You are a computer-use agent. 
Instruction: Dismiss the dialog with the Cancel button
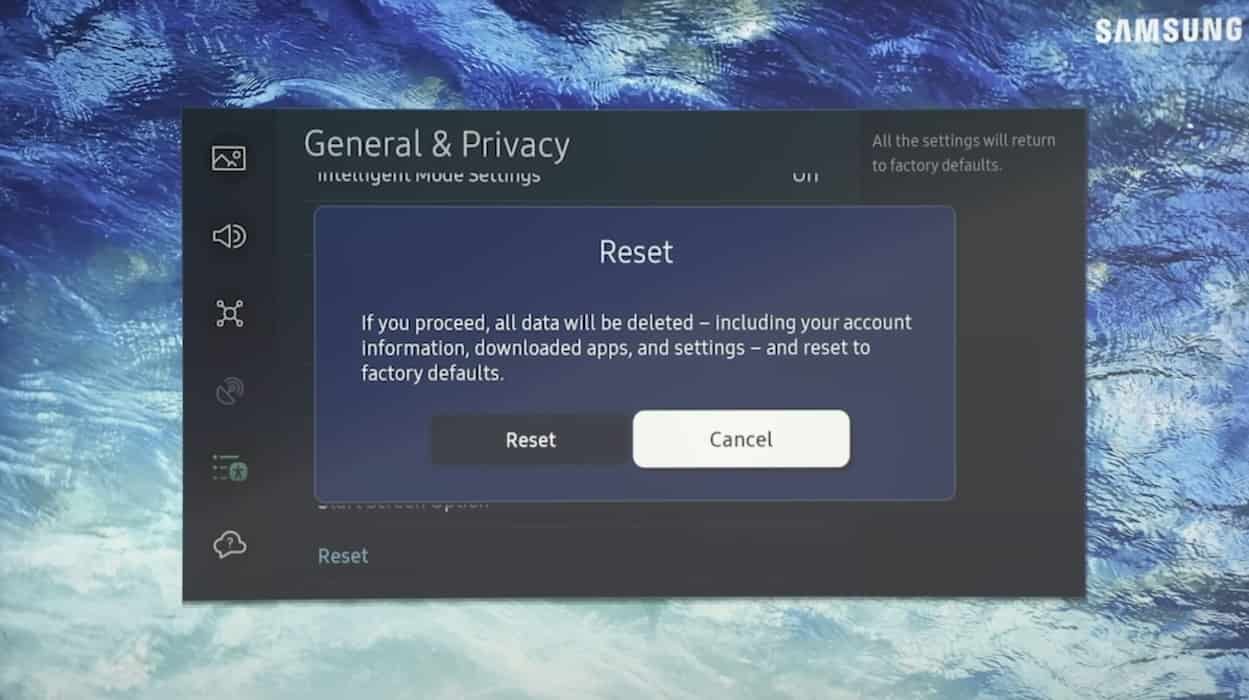(741, 439)
